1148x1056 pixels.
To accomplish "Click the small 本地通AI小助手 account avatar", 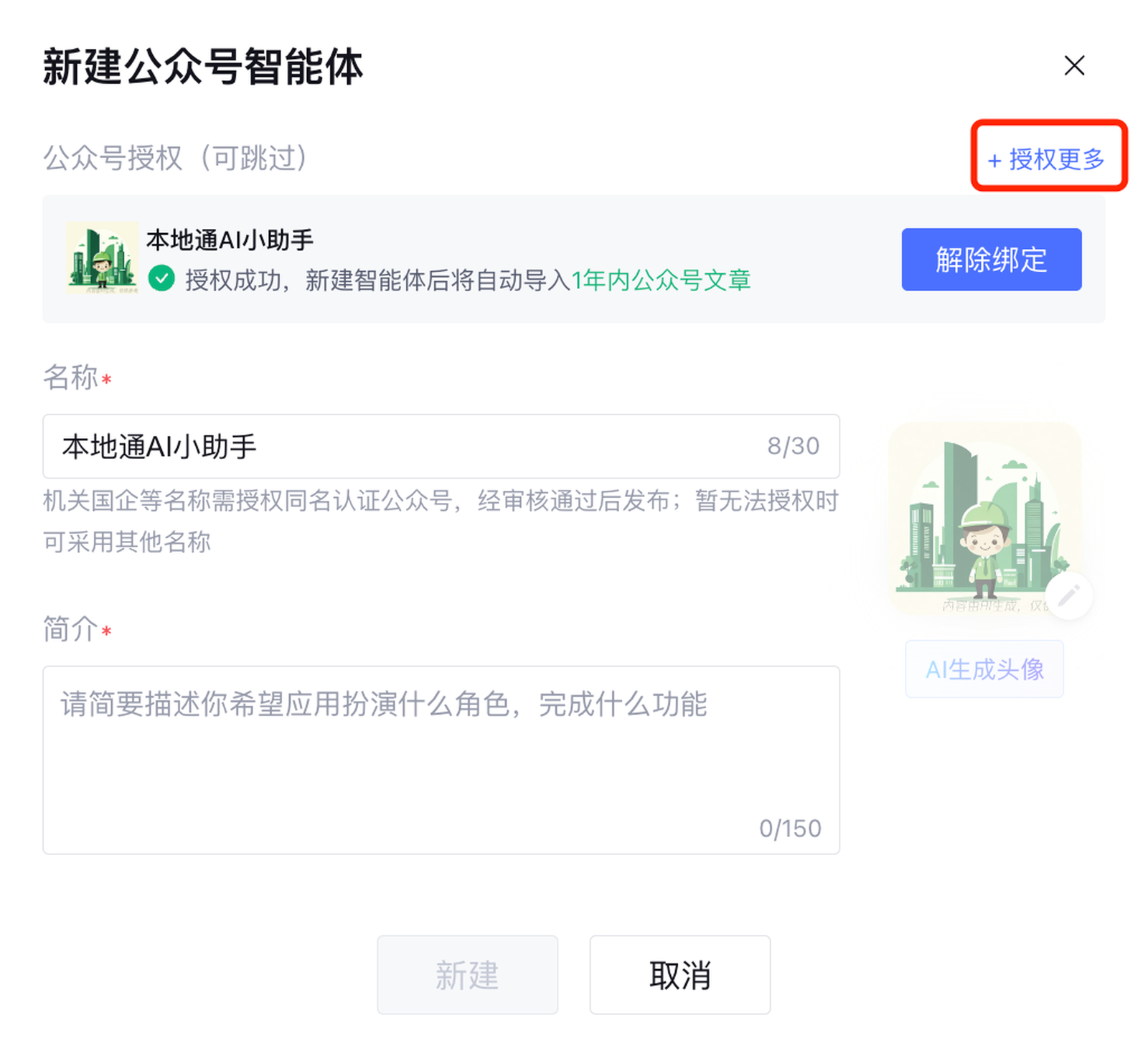I will coord(102,258).
